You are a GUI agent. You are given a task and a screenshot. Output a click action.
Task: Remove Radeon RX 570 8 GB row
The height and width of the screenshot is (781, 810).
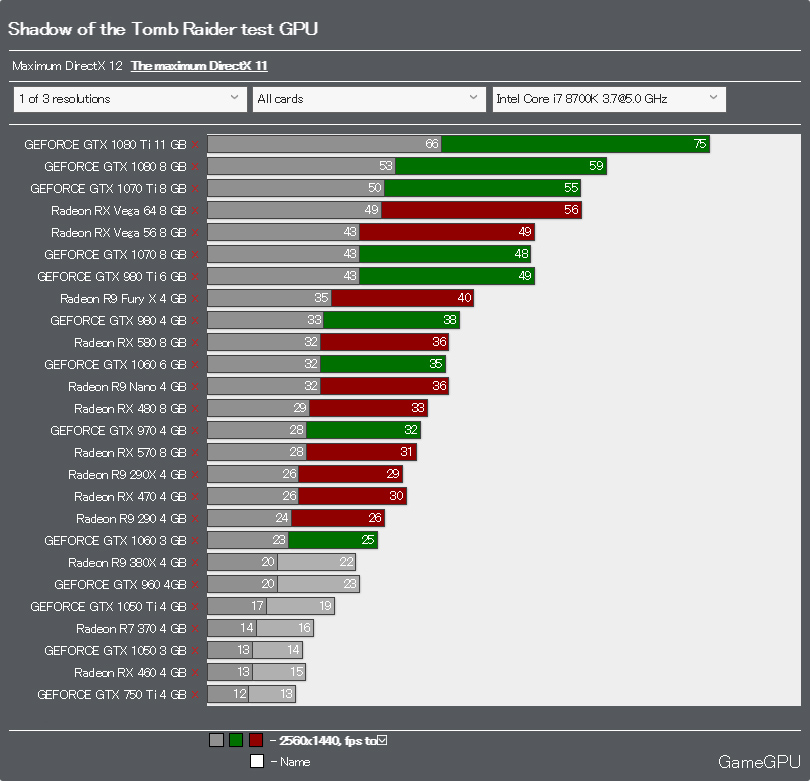pos(195,453)
